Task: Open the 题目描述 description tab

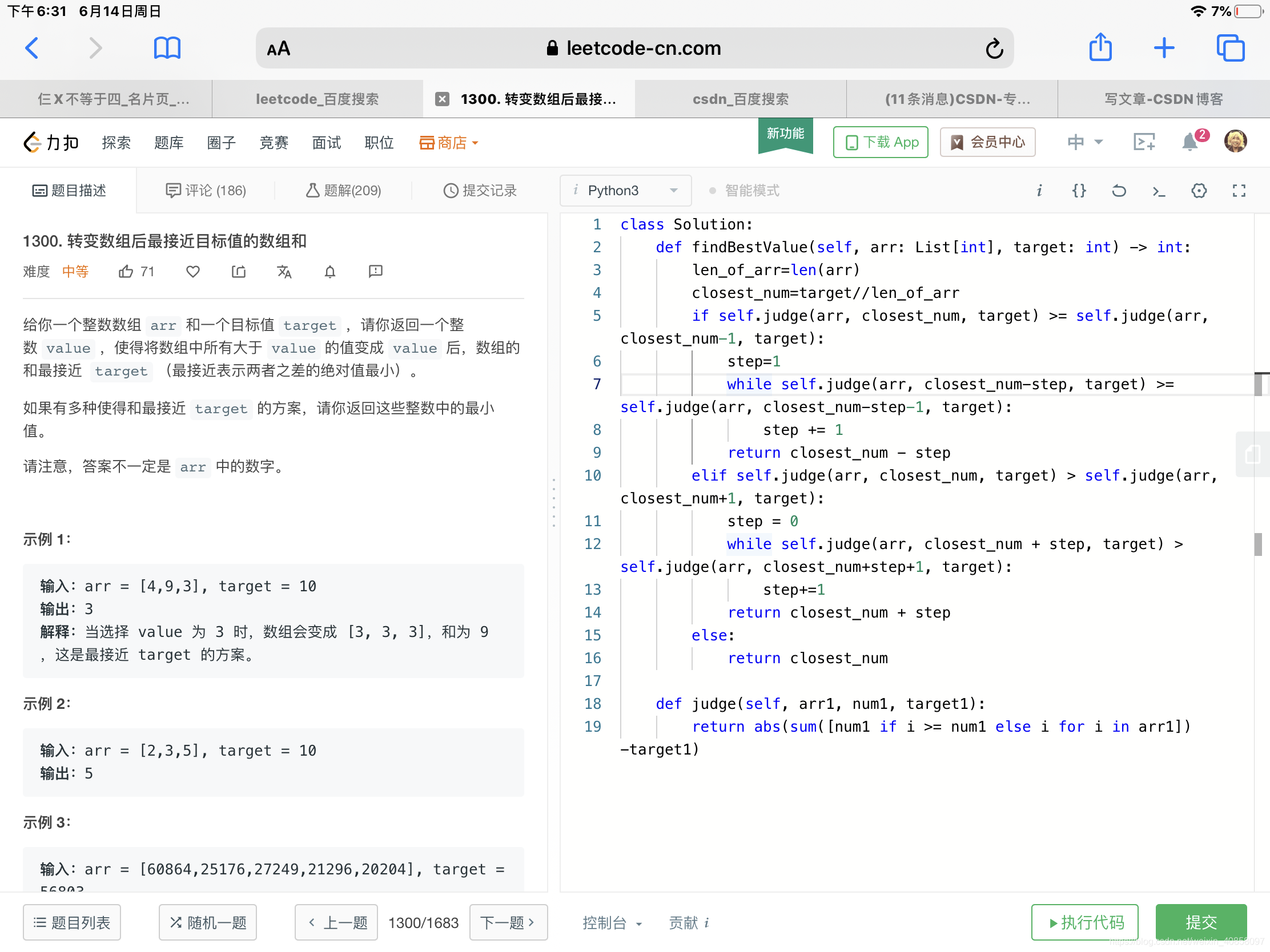Action: click(69, 191)
